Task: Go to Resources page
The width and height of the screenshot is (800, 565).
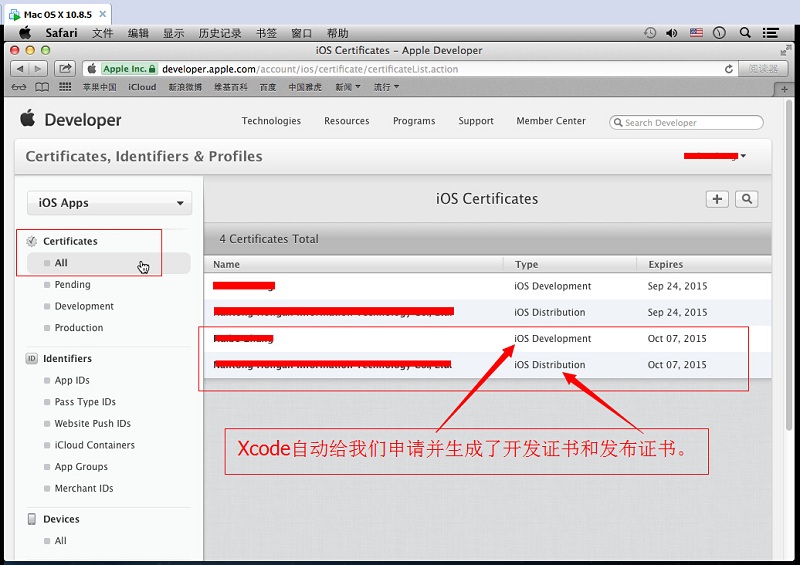Action: 346,121
